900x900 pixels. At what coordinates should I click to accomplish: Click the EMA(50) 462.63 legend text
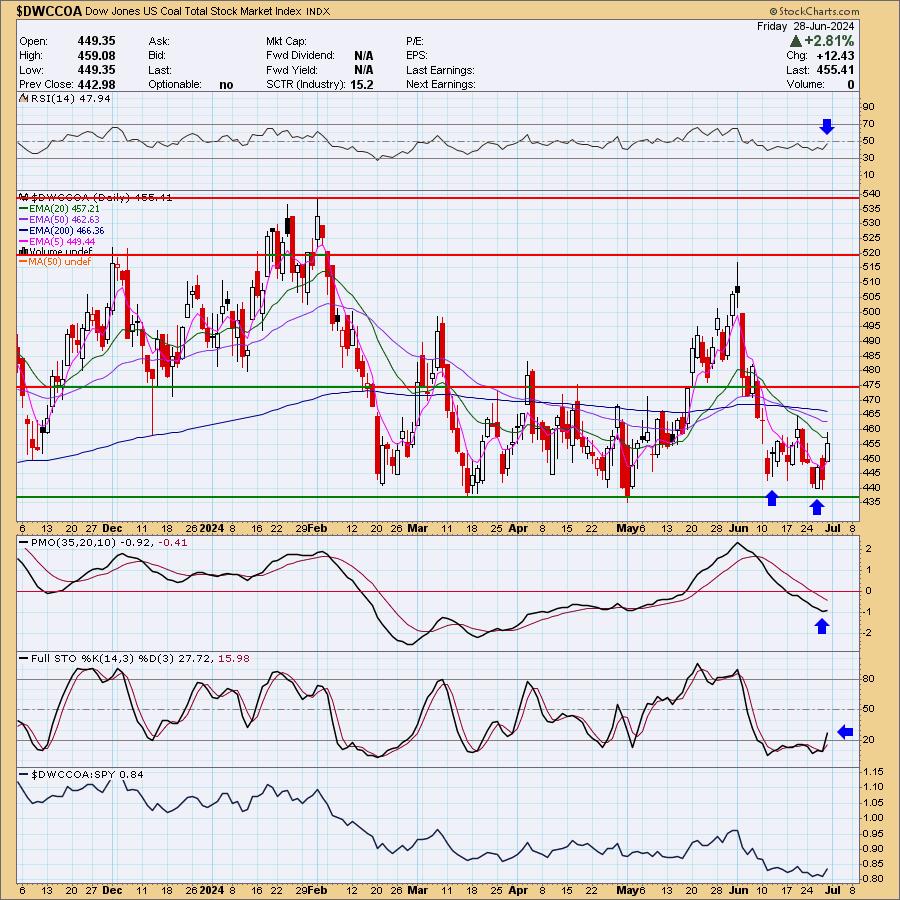click(64, 220)
